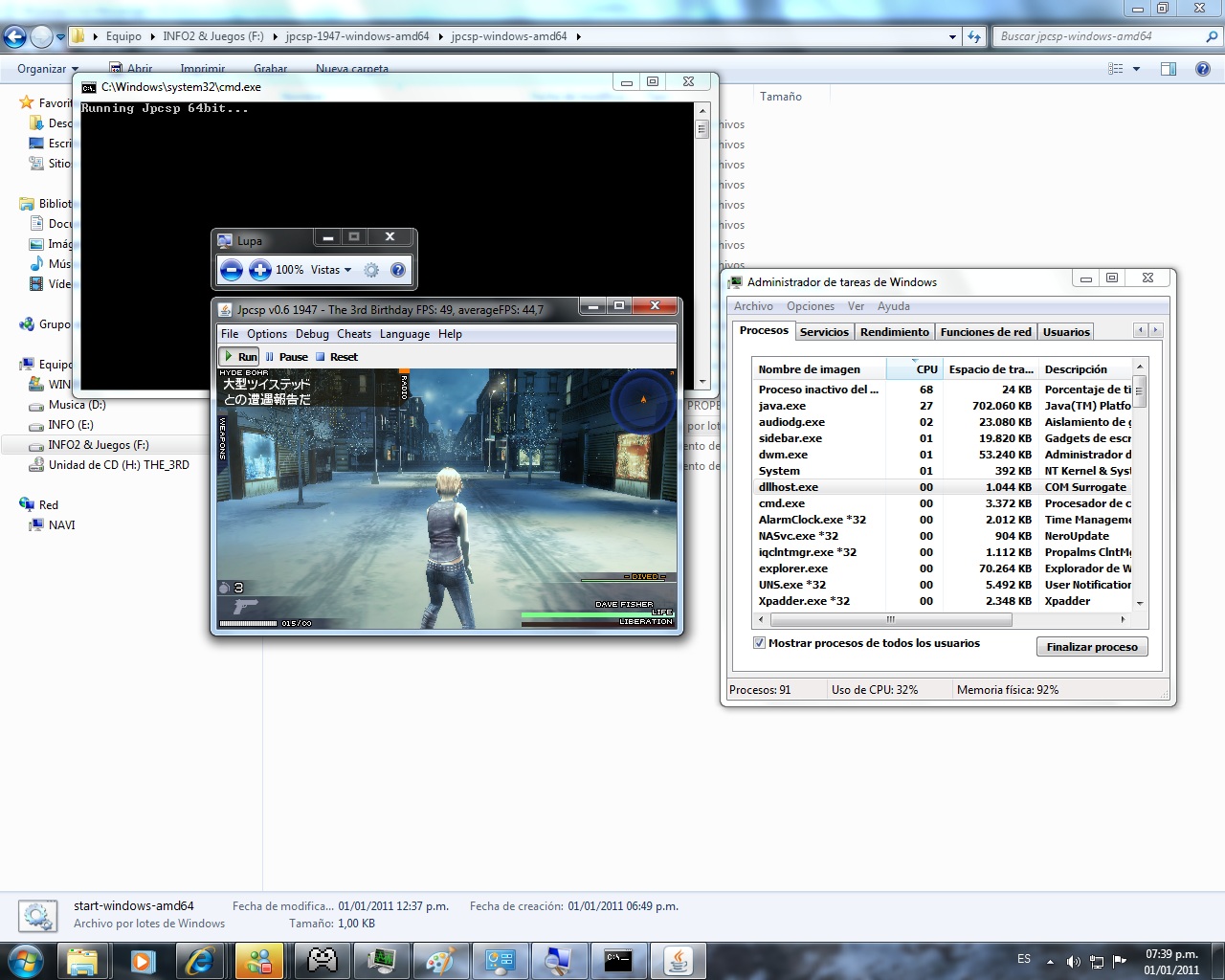Open the change view dropdown arrow
Screen dimensions: 1225x980
coord(1137,69)
